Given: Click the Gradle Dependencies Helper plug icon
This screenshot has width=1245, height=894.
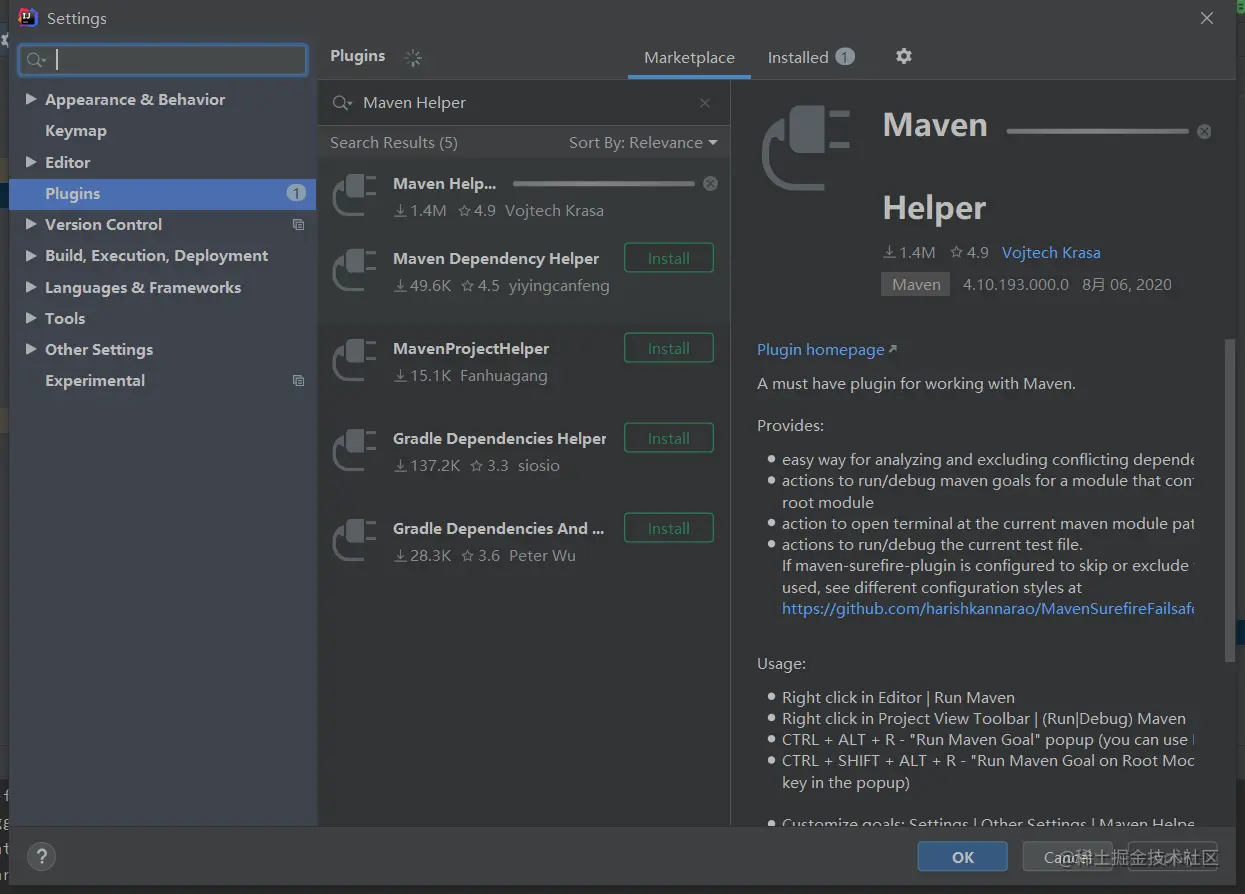Looking at the screenshot, I should point(355,450).
